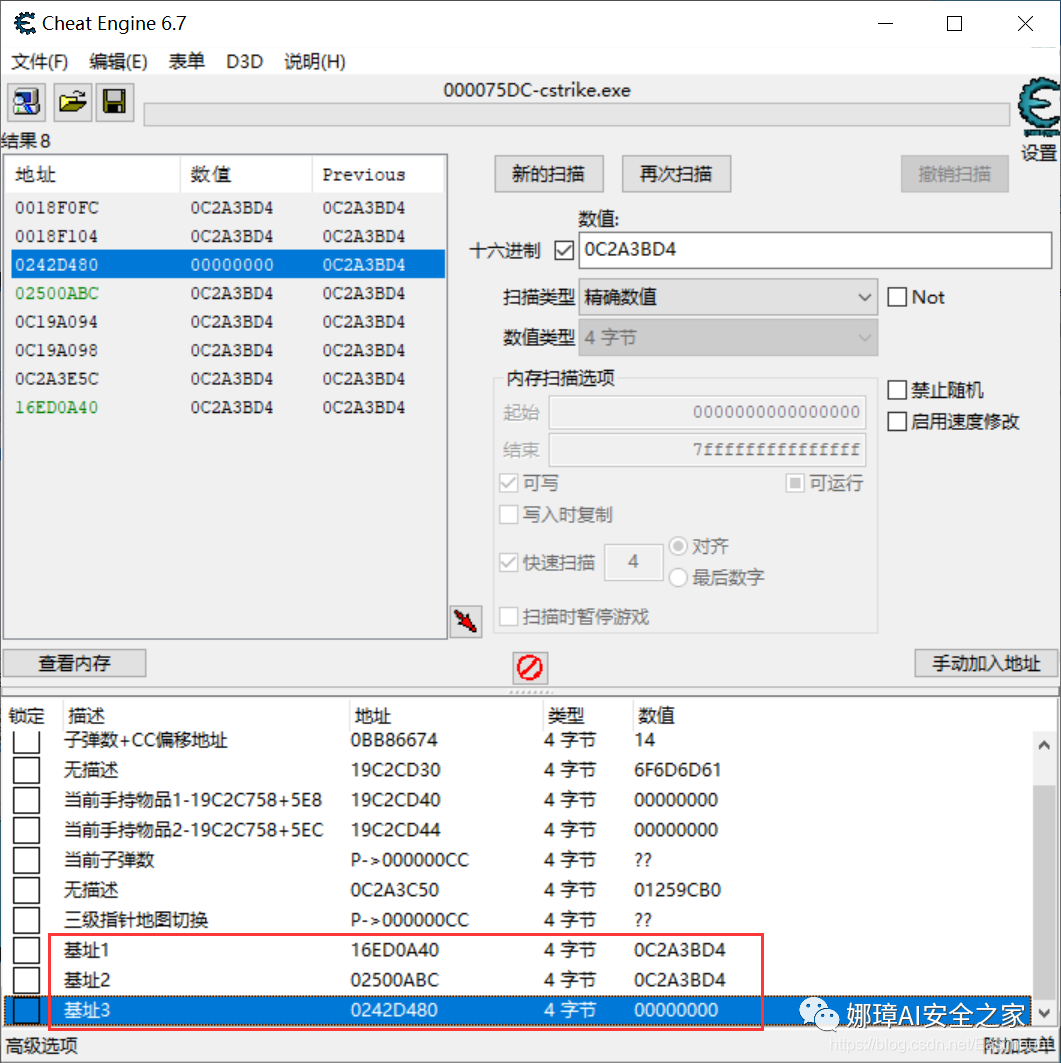Click the 结束 end address field

click(x=708, y=449)
